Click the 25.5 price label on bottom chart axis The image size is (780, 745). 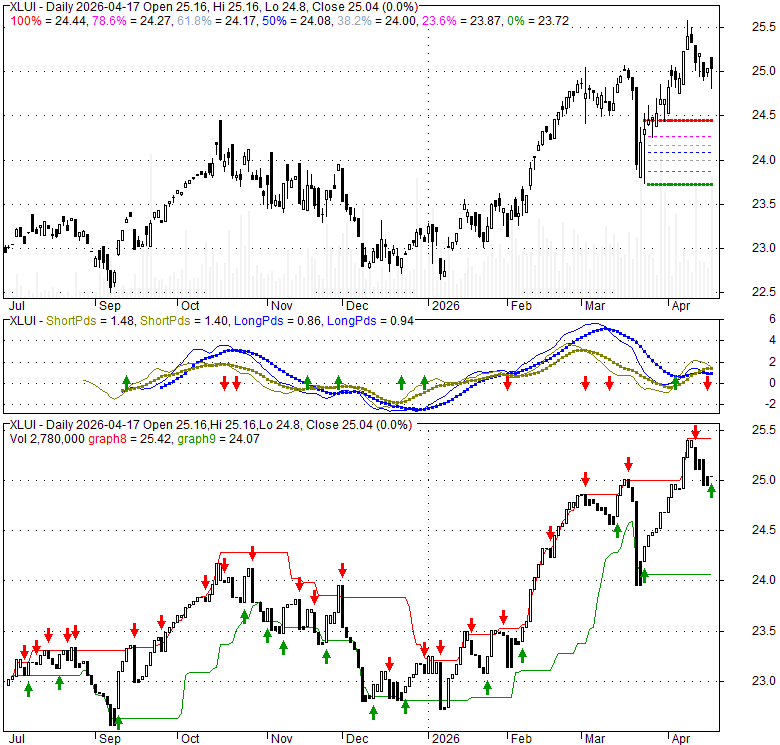763,430
